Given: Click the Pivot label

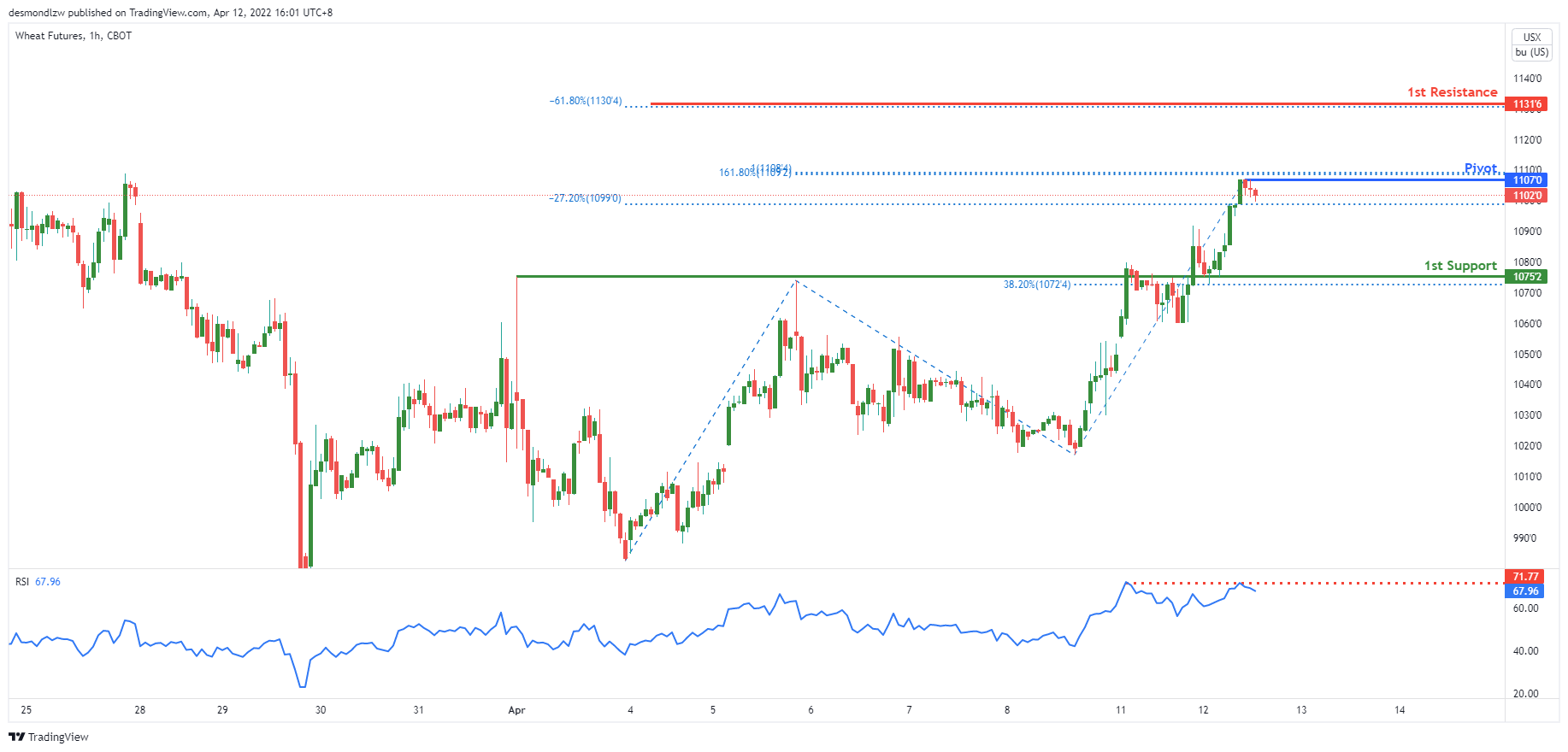Looking at the screenshot, I should [1481, 168].
